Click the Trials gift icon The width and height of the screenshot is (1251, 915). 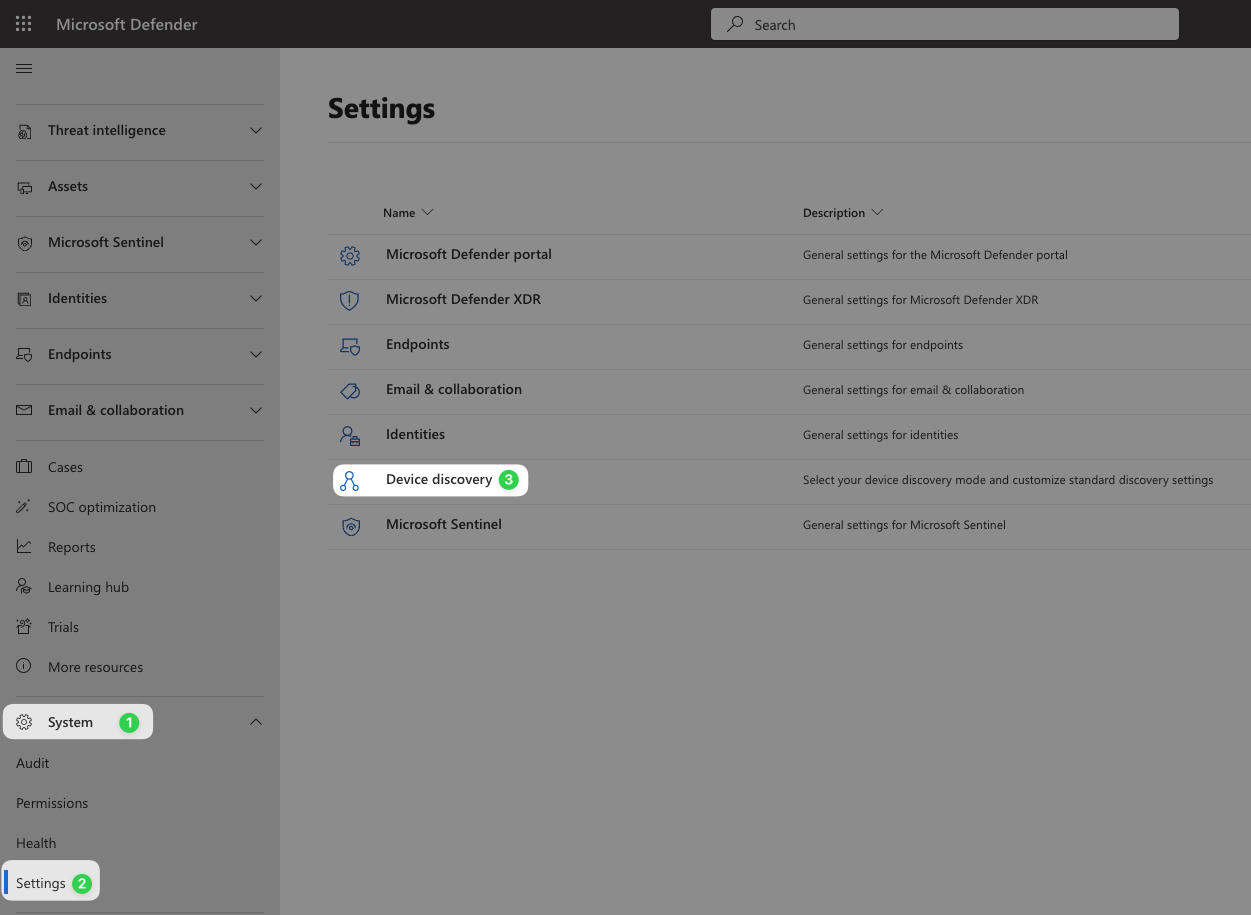pyautogui.click(x=25, y=627)
